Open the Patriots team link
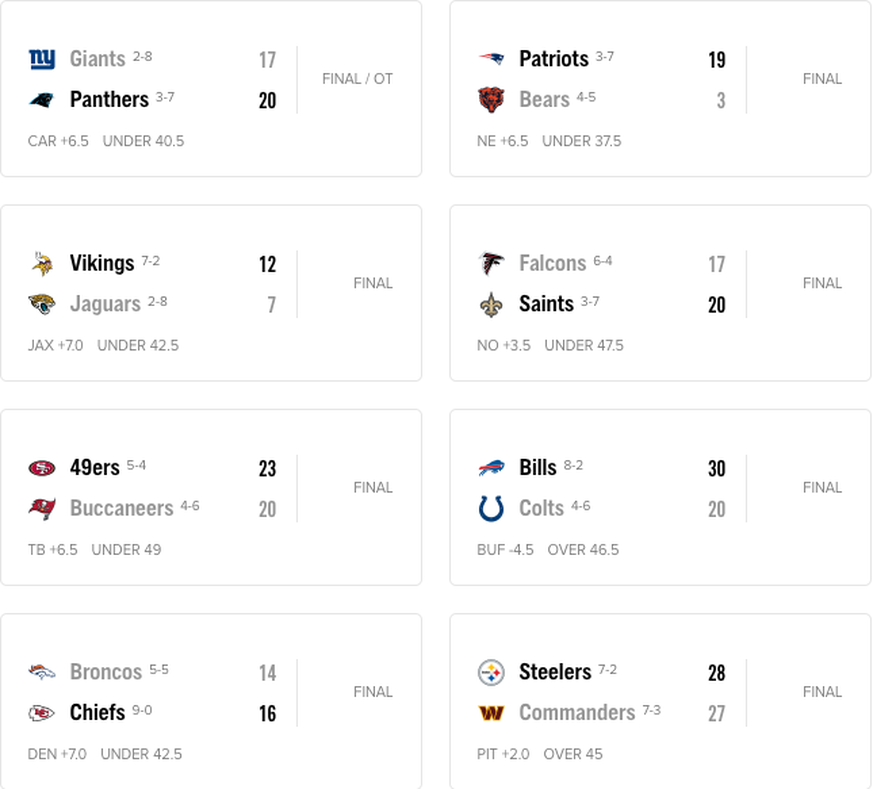873x789 pixels. click(553, 59)
